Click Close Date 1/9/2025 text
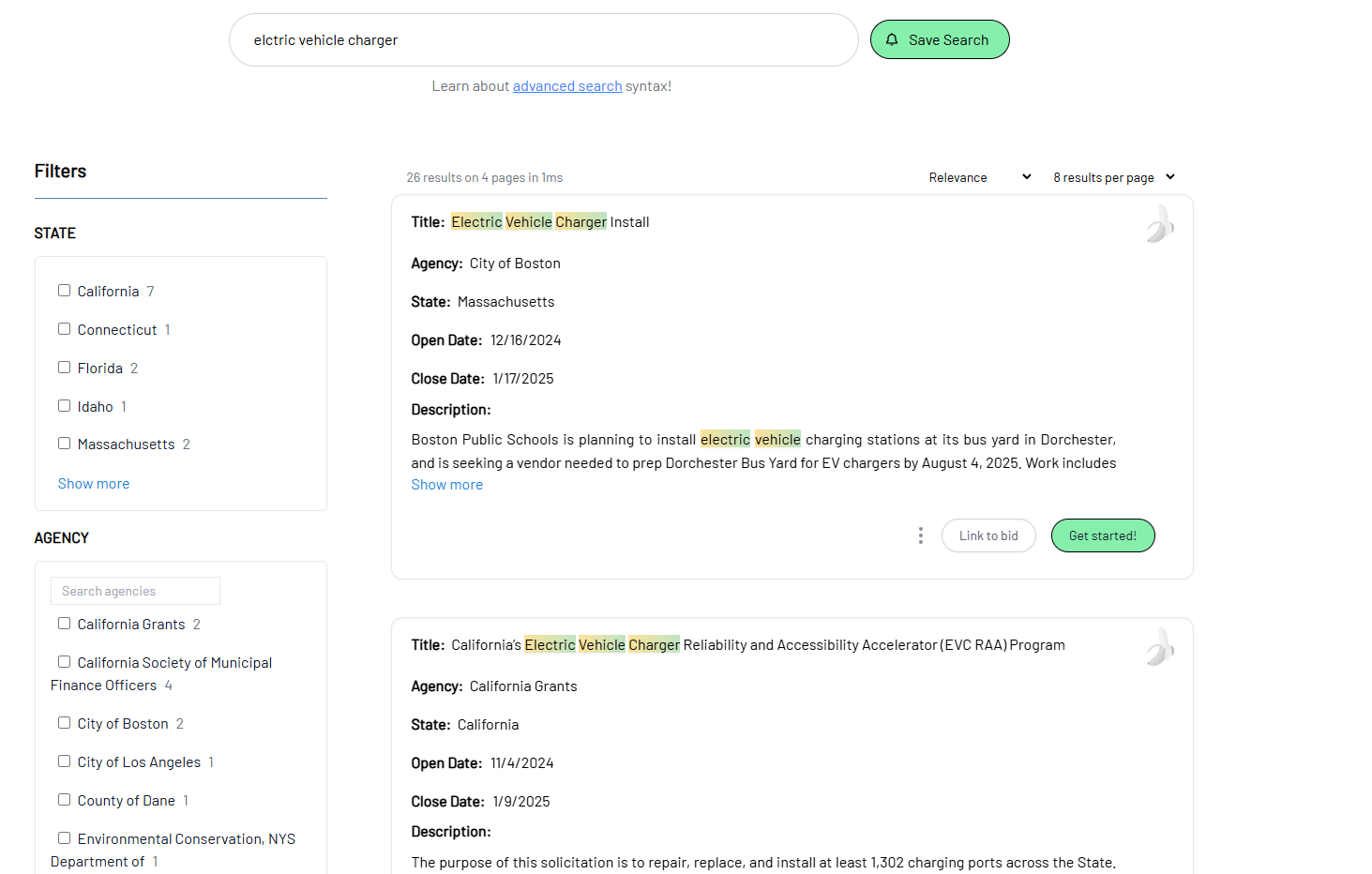The height and width of the screenshot is (874, 1372). 480,802
